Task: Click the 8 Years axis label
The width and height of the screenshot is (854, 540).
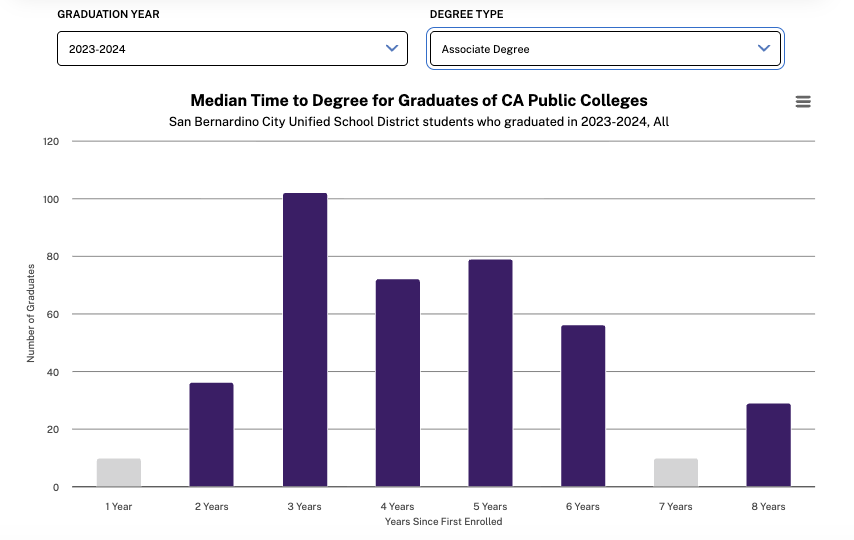Action: click(x=768, y=506)
